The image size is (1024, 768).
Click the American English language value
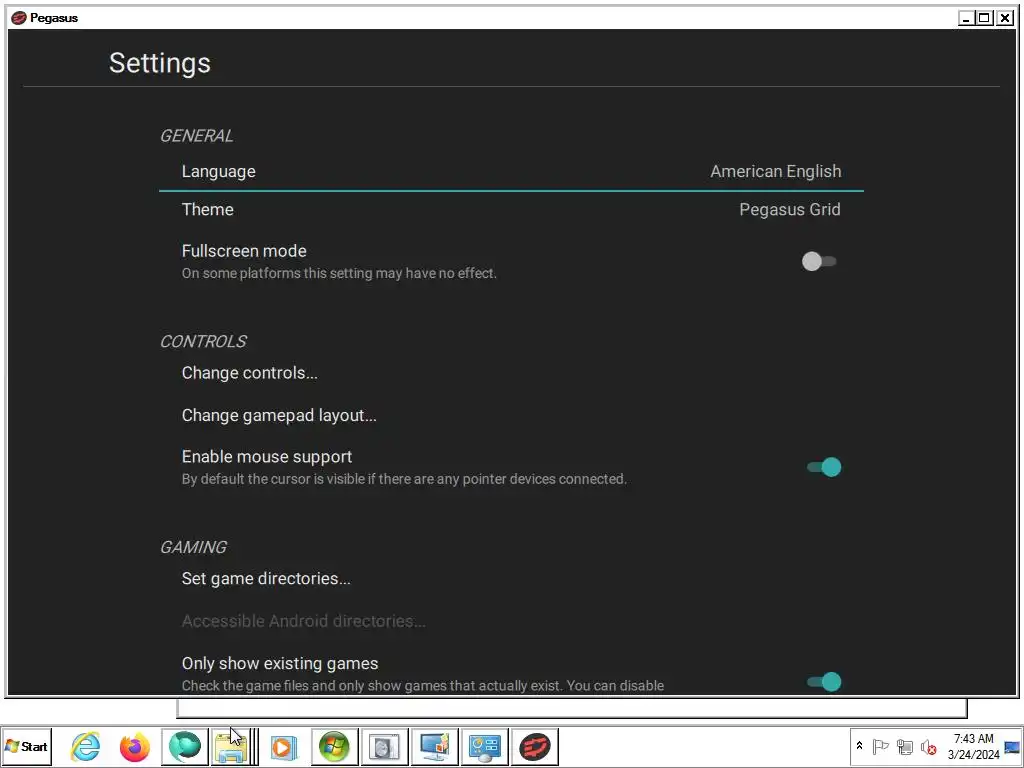pyautogui.click(x=776, y=172)
